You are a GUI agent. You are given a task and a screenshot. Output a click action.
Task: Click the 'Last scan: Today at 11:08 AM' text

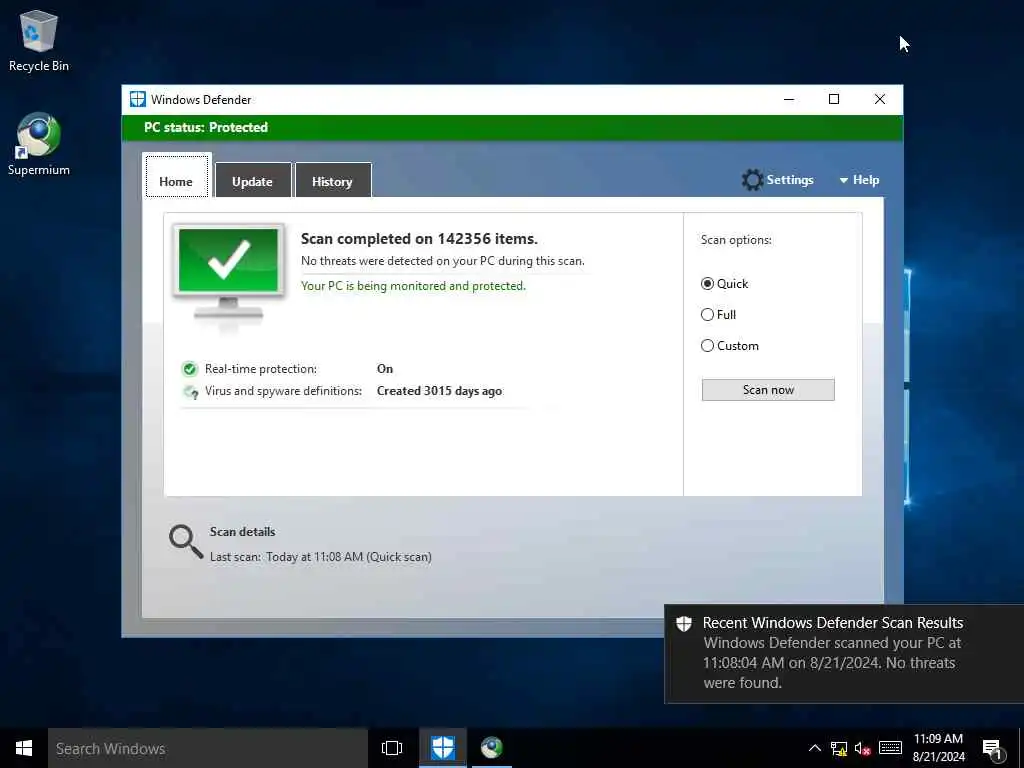coord(321,557)
